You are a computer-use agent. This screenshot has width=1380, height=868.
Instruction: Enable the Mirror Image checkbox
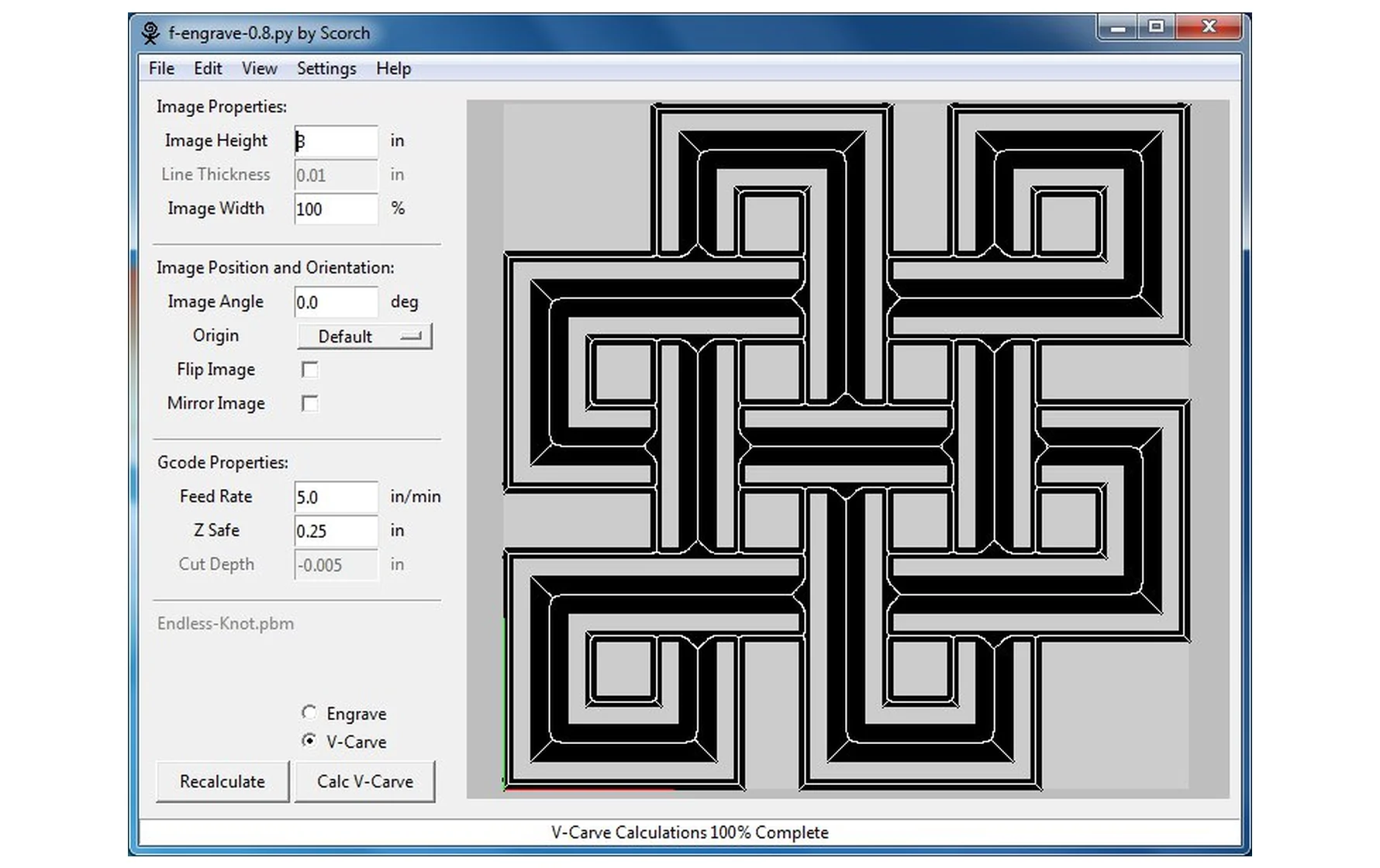click(309, 404)
